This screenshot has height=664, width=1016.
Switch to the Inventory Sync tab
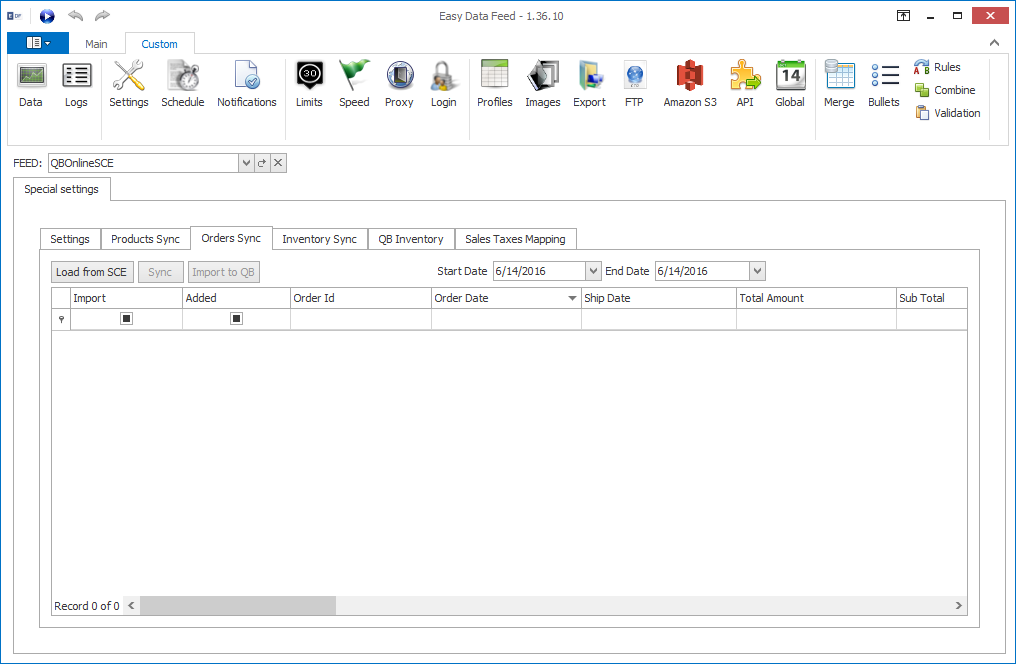319,239
